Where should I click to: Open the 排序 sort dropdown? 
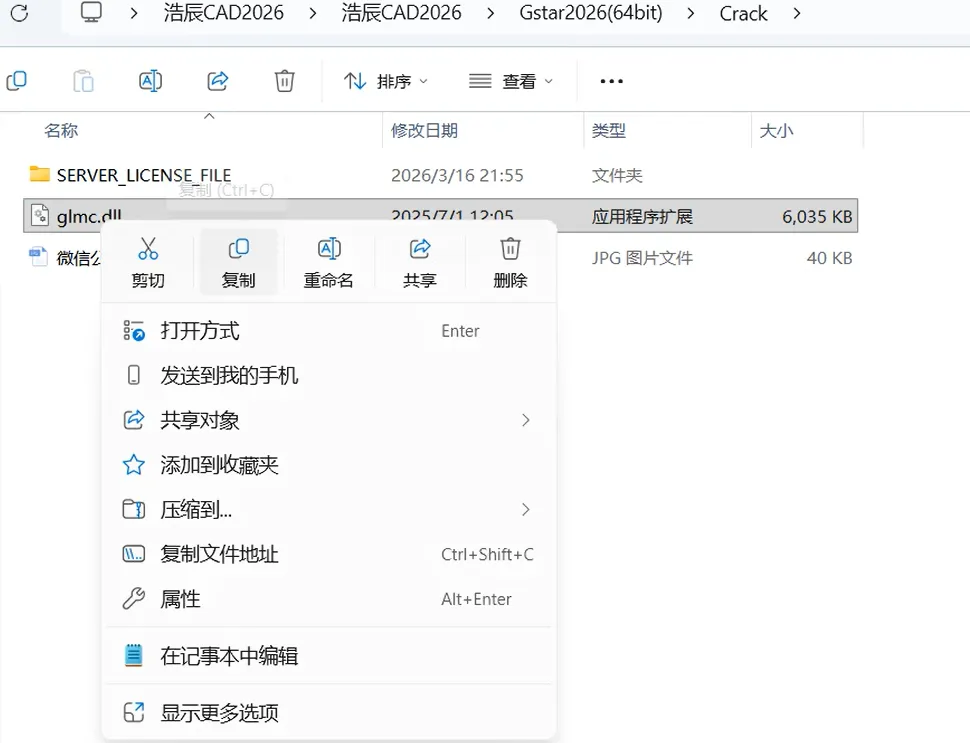pos(385,81)
